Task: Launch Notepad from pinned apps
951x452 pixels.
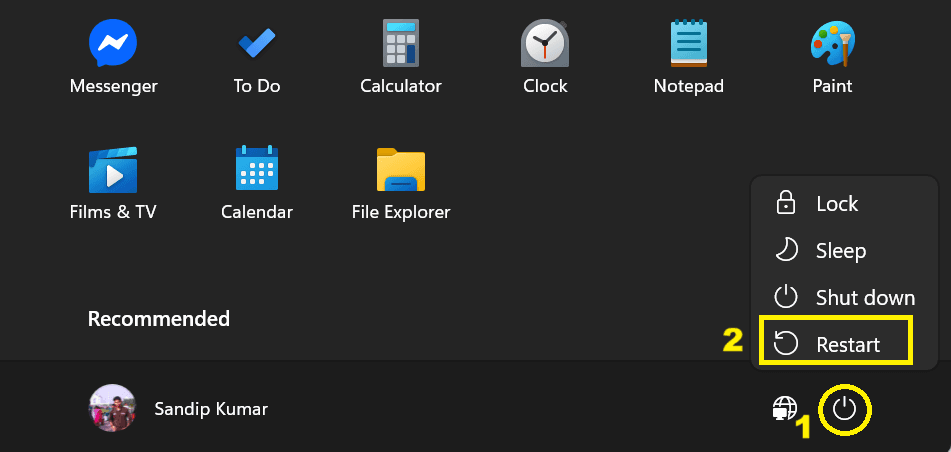Action: pyautogui.click(x=688, y=57)
